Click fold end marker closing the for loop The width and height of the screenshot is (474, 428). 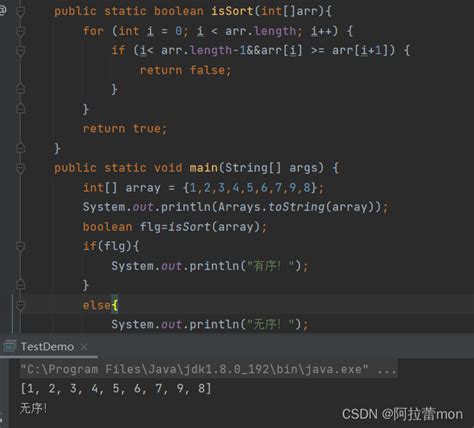pos(20,108)
